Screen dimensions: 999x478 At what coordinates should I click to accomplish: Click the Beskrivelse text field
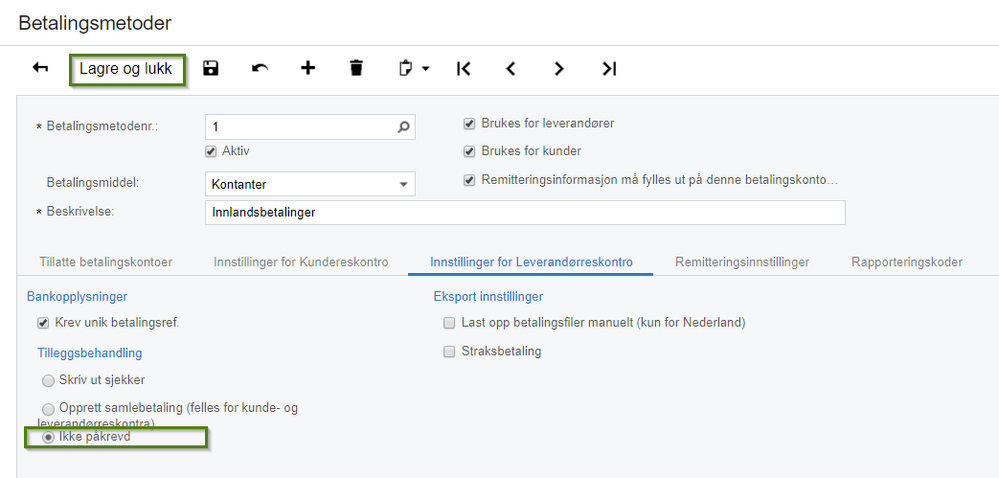pyautogui.click(x=525, y=213)
